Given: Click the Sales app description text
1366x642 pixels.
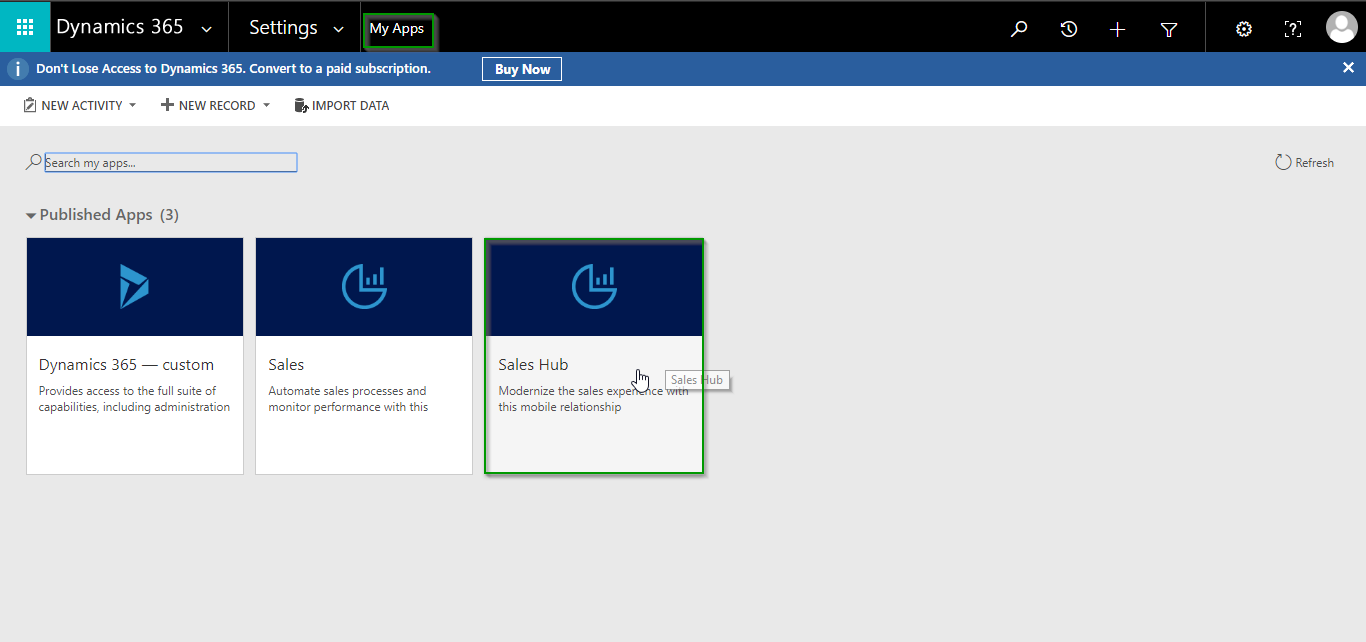Looking at the screenshot, I should point(348,399).
